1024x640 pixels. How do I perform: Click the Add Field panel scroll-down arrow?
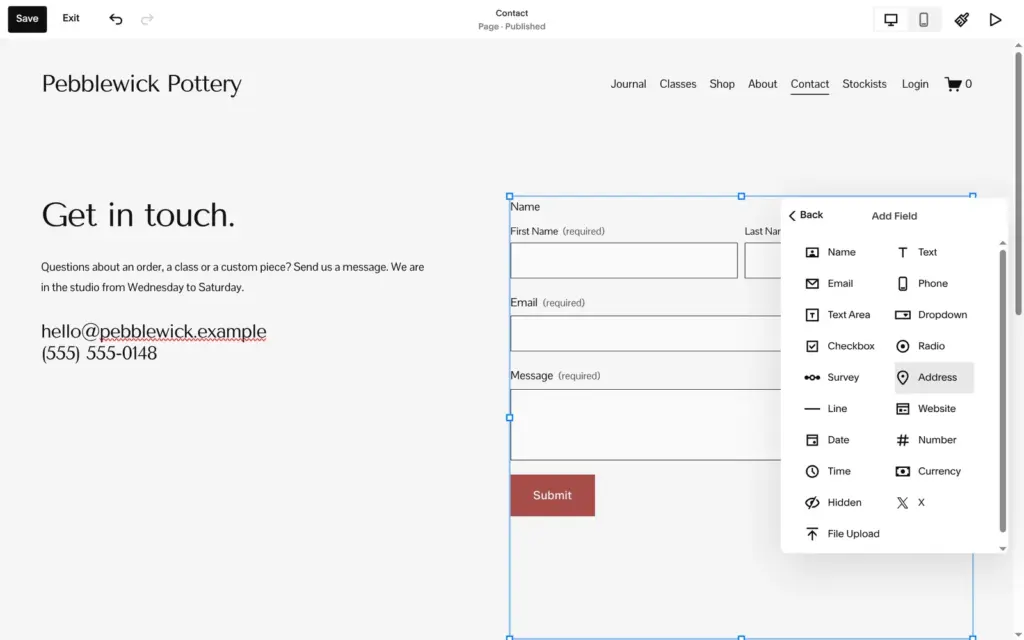[x=1002, y=549]
